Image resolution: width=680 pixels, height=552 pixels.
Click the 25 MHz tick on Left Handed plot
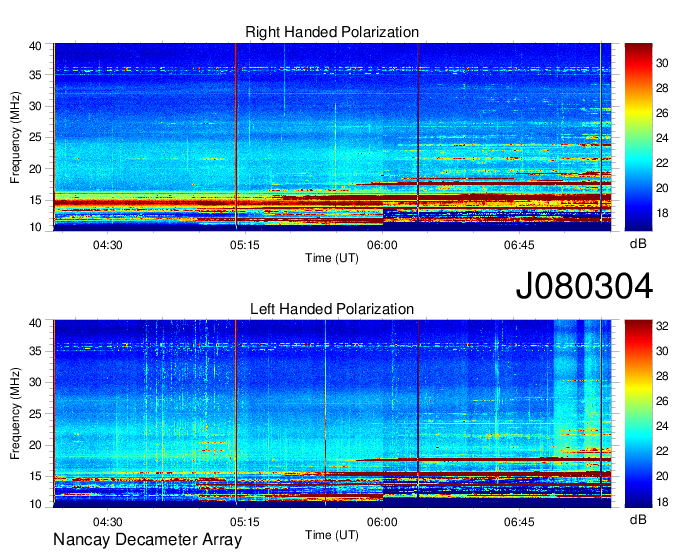pos(36,414)
